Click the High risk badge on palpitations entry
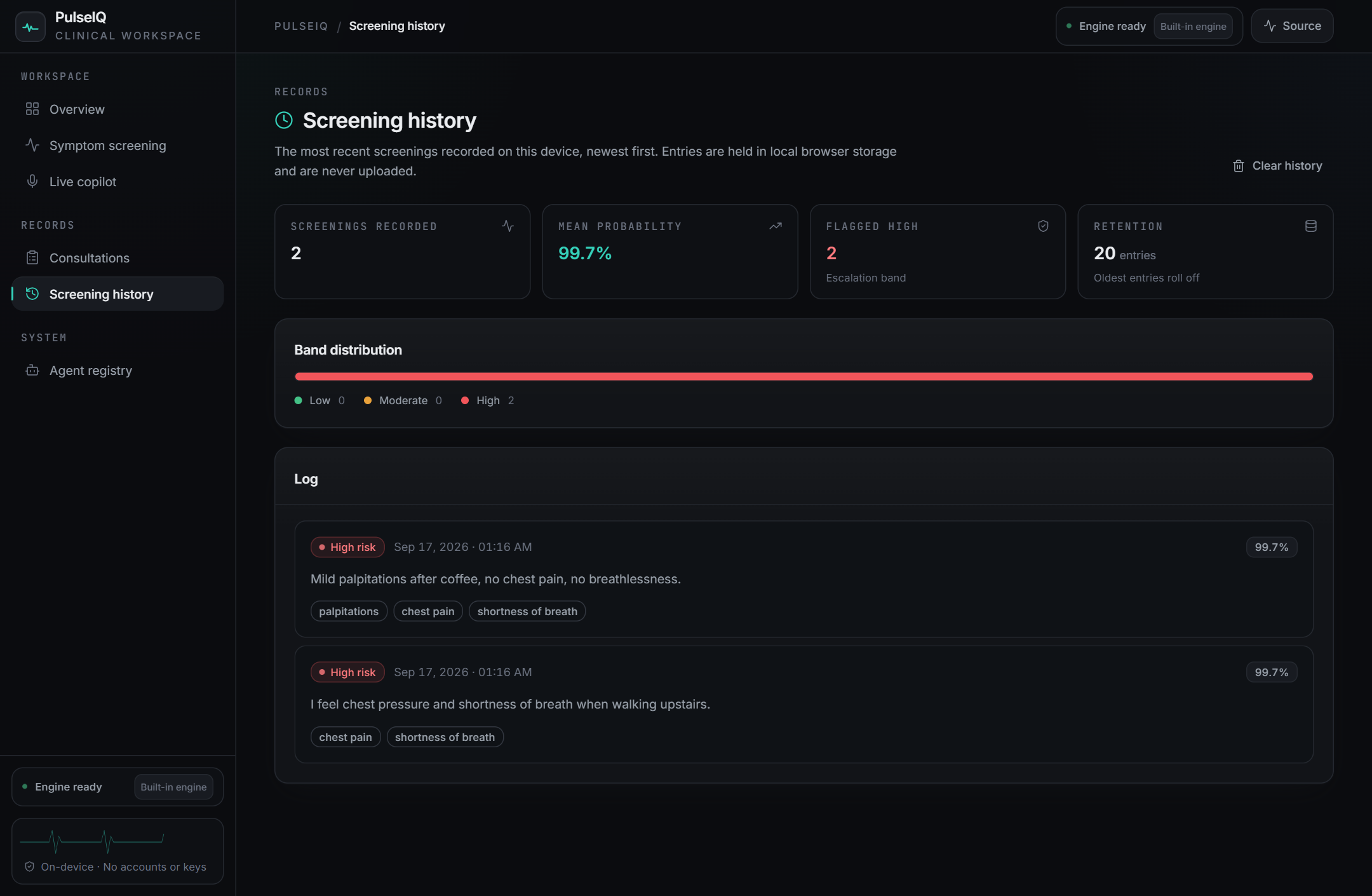 pyautogui.click(x=347, y=547)
